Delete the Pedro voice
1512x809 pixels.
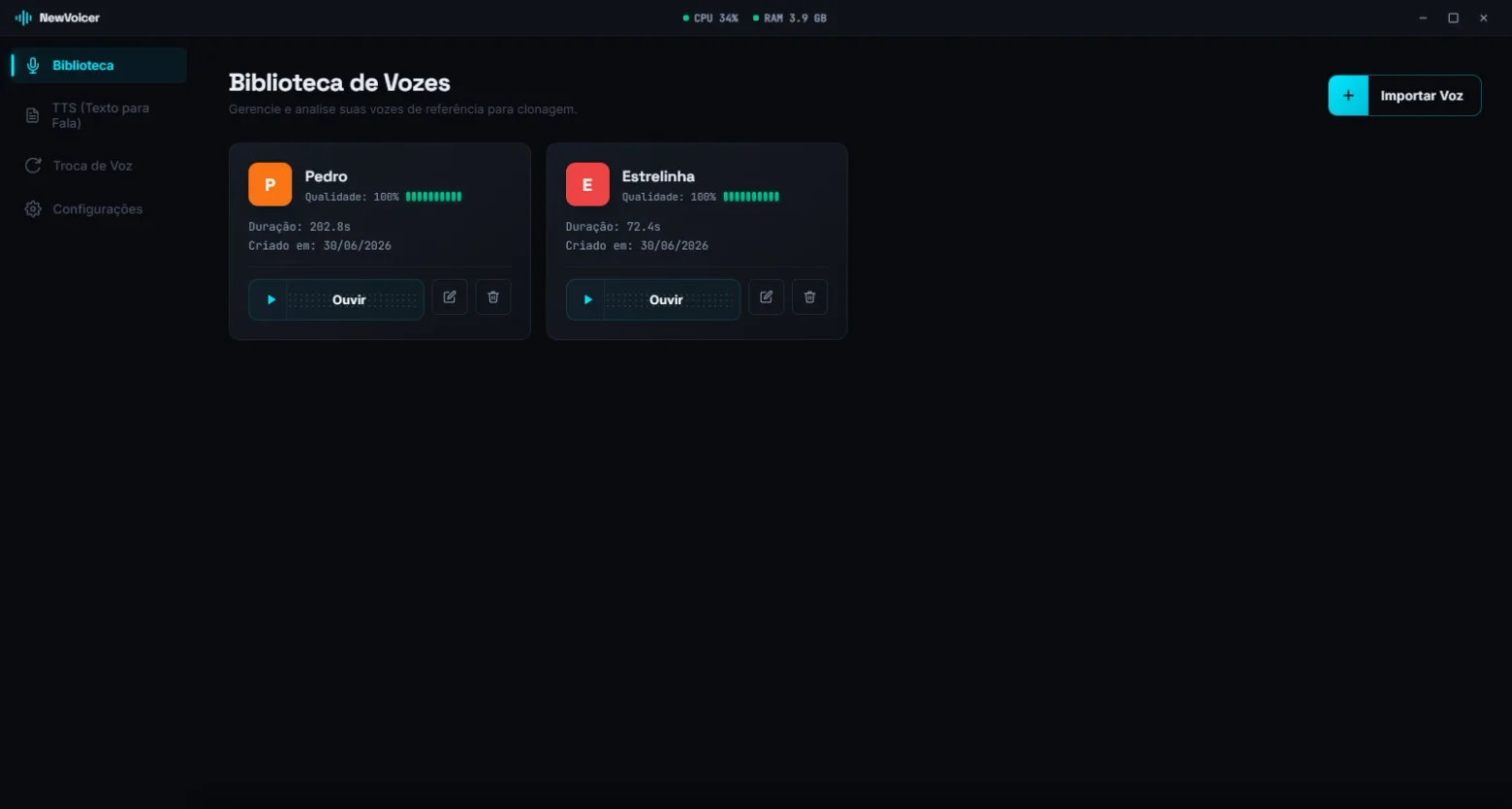(x=493, y=296)
